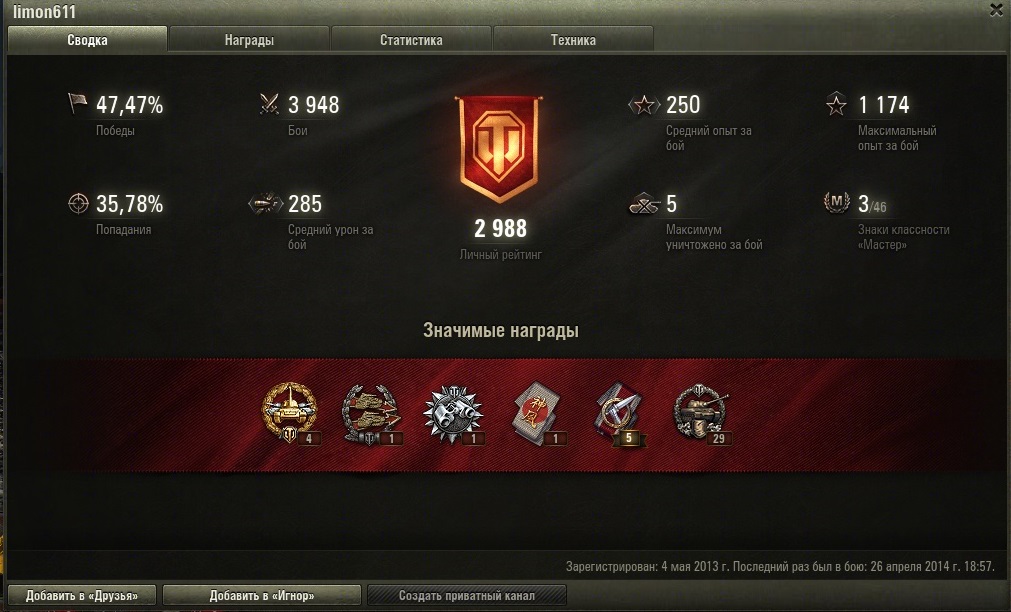Click the maximum experience star icon
The height and width of the screenshot is (612, 1011).
tap(836, 104)
